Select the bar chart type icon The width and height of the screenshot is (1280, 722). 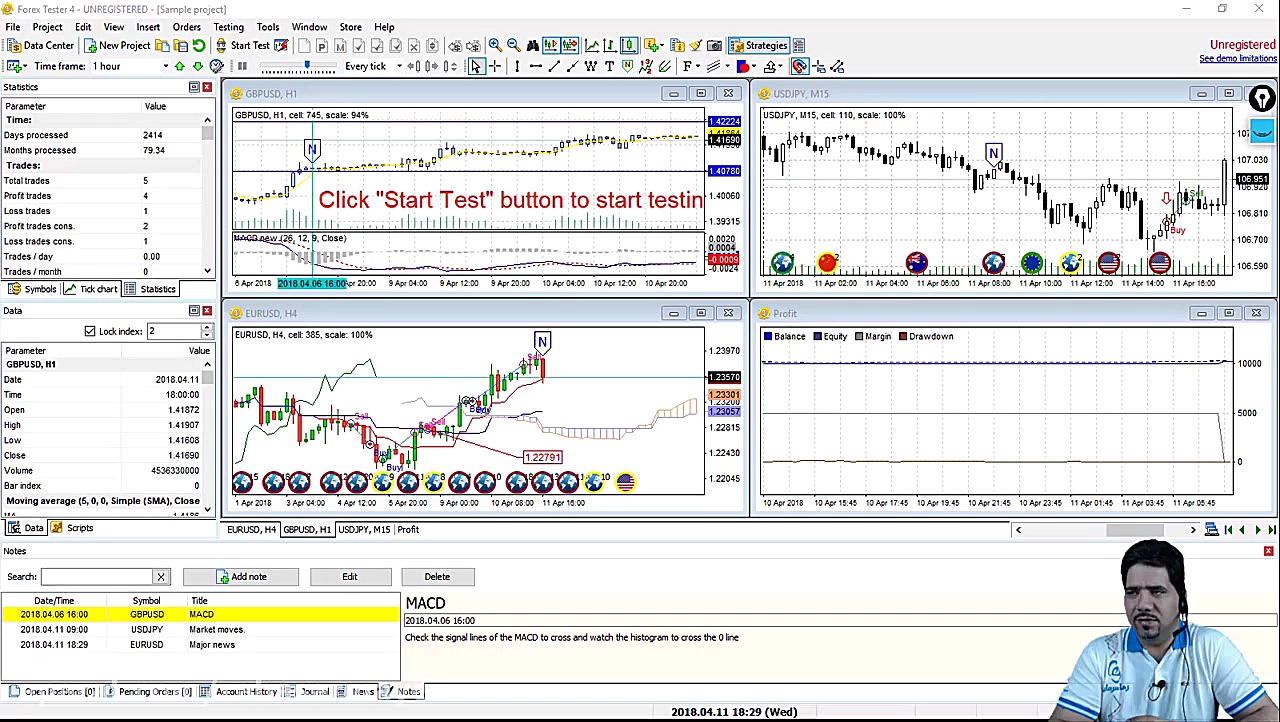pyautogui.click(x=610, y=45)
